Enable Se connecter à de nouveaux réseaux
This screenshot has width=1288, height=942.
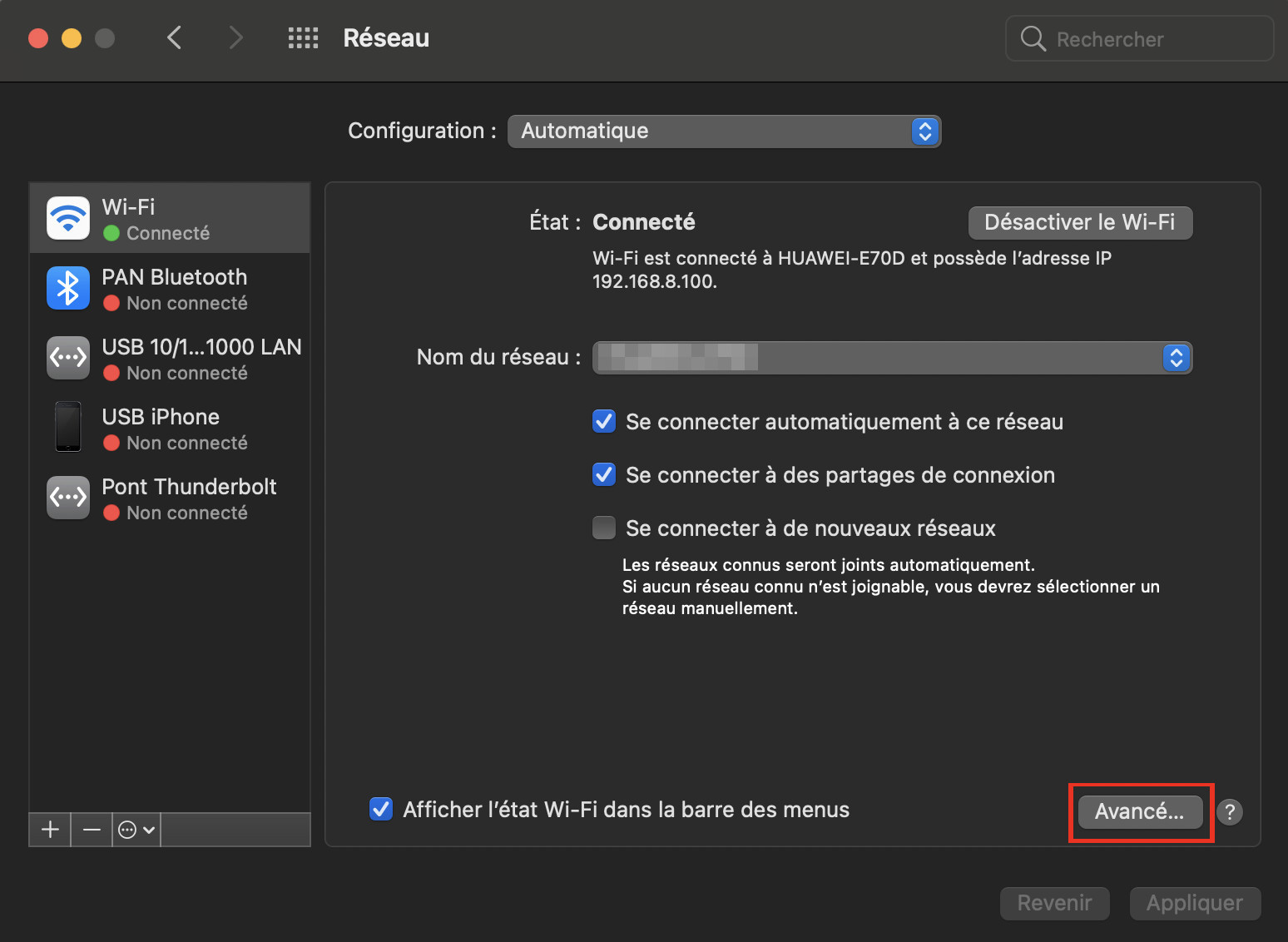[x=604, y=528]
